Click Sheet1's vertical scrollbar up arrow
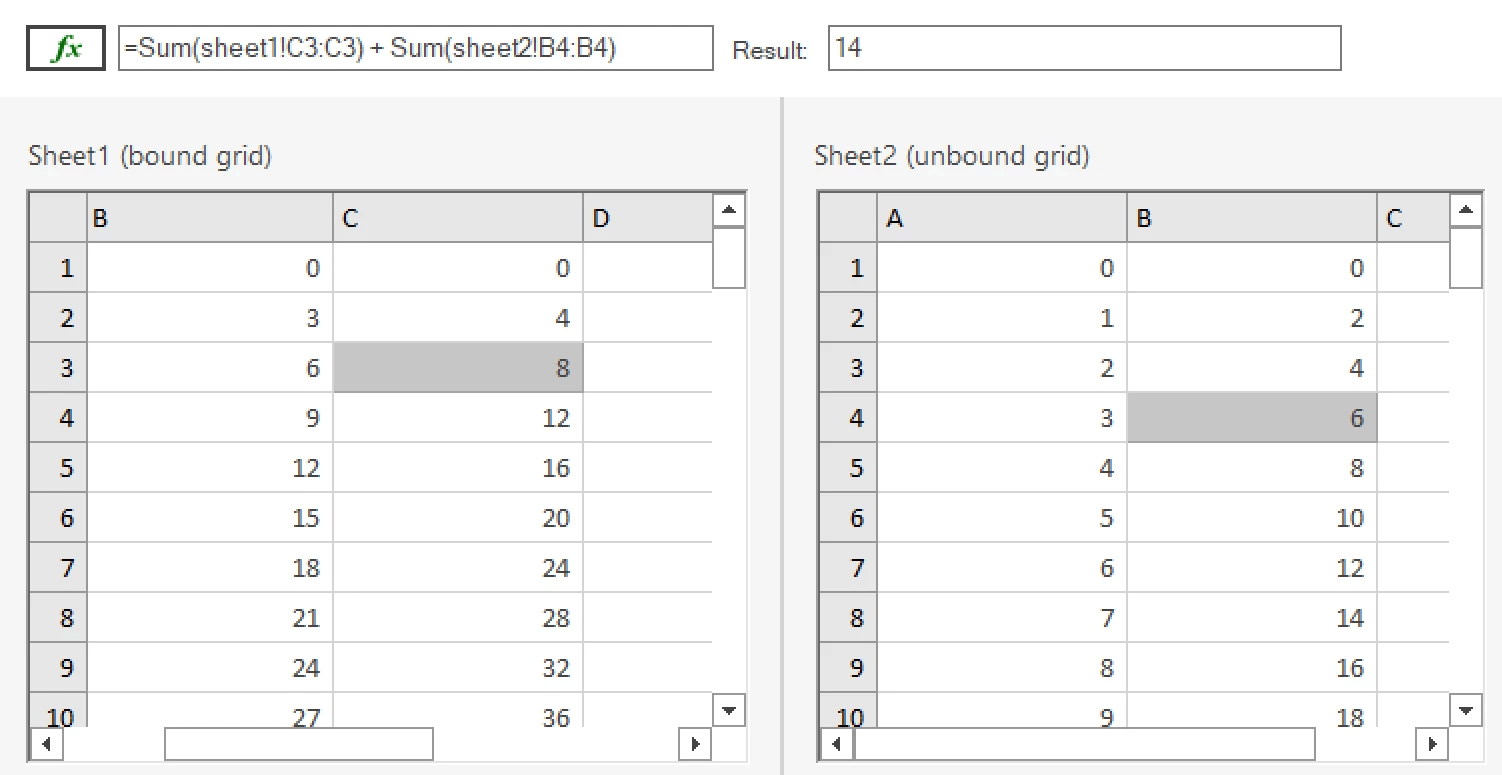The image size is (1502, 775). 729,208
